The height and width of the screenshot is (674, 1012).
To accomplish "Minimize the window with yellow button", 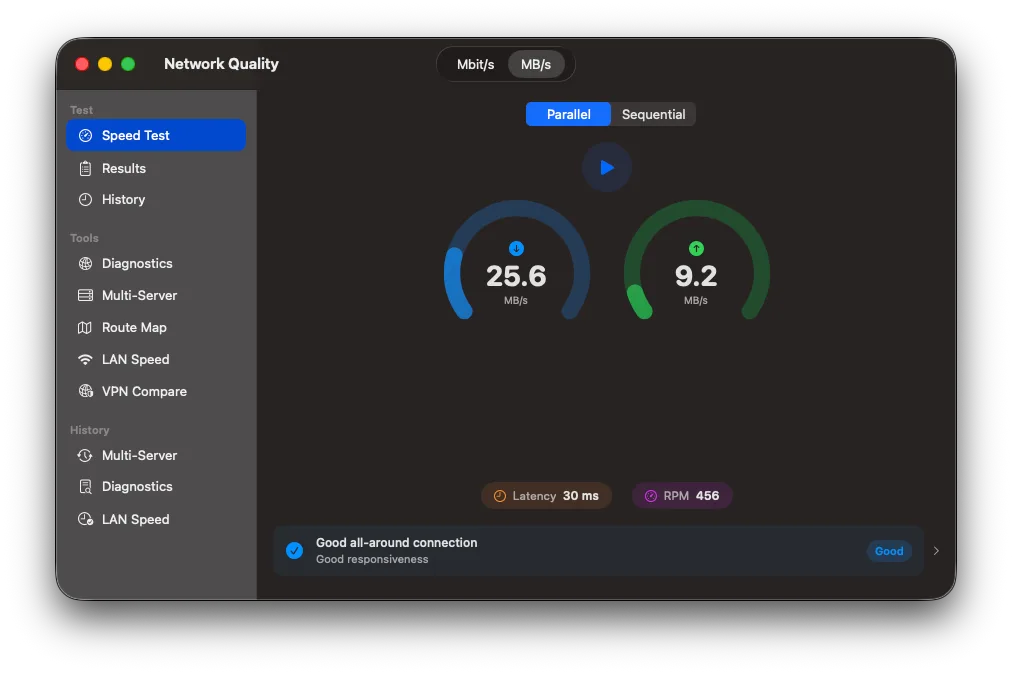I will 105,64.
